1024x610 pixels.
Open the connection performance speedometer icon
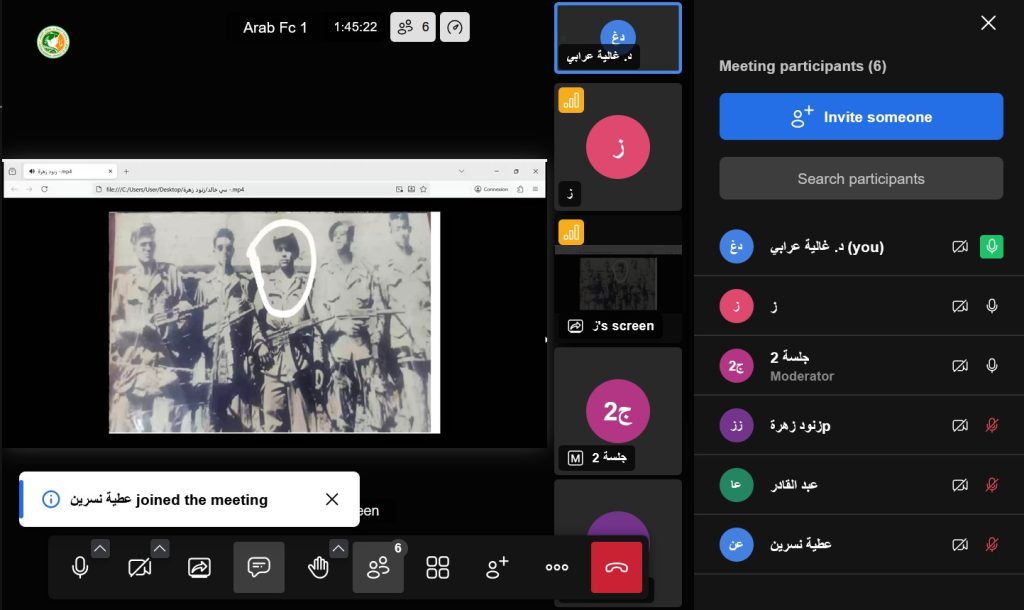[x=455, y=27]
